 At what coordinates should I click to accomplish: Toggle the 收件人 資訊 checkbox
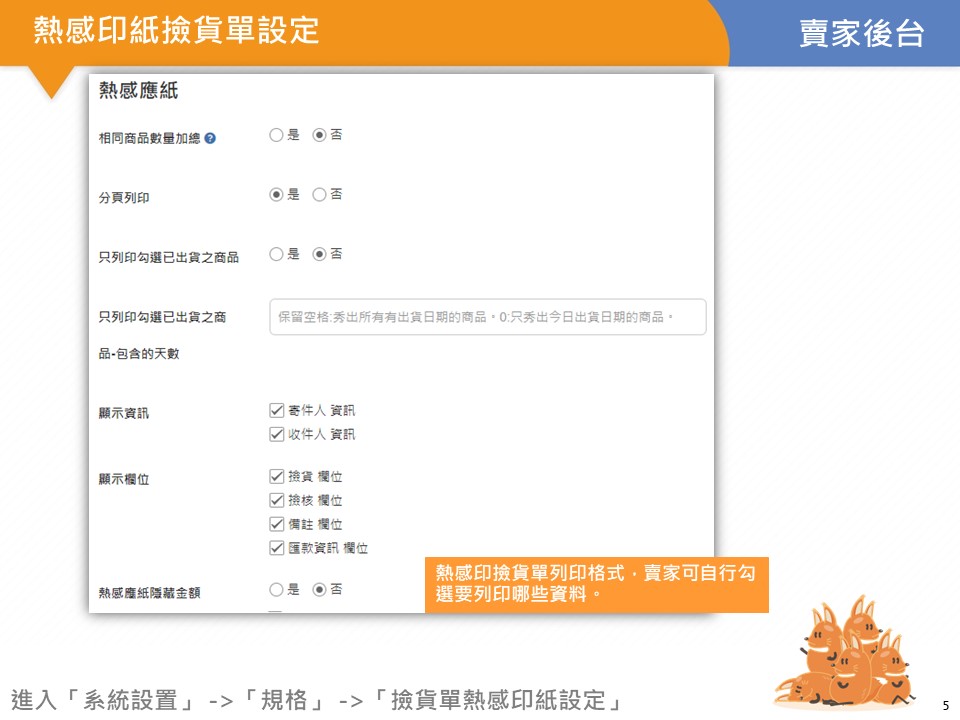click(x=278, y=434)
